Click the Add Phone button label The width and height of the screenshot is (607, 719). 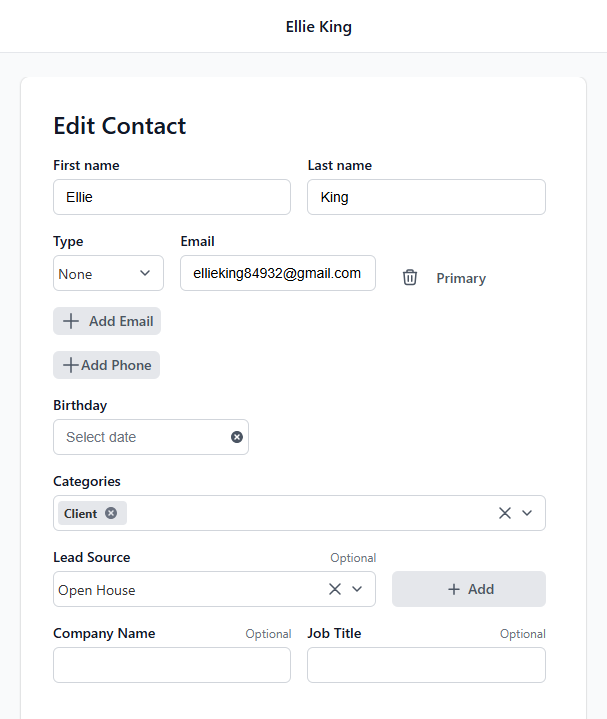116,365
